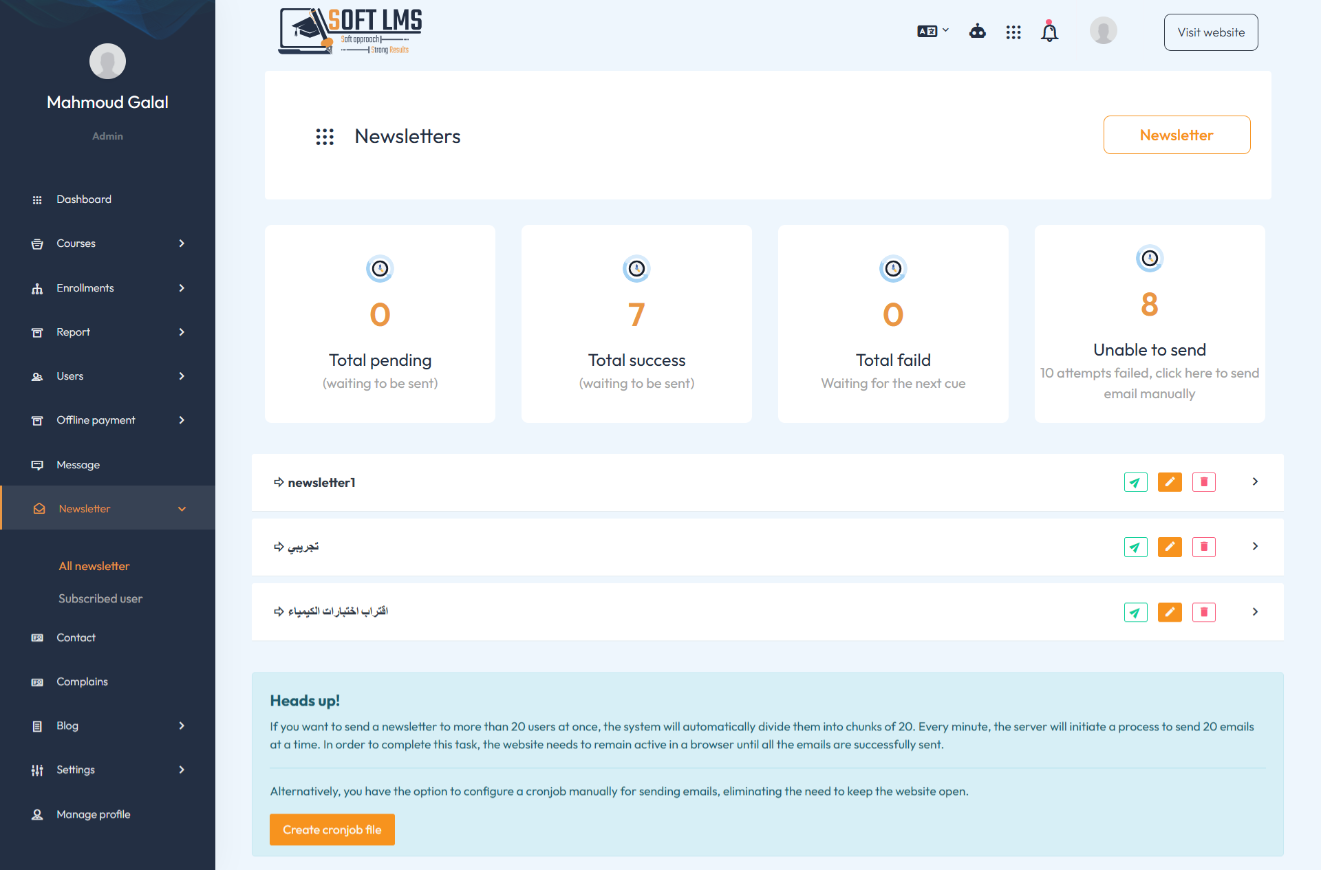Delete the اقتراب اختبارات الكيمياء newsletter
The width and height of the screenshot is (1321, 870).
coord(1203,612)
